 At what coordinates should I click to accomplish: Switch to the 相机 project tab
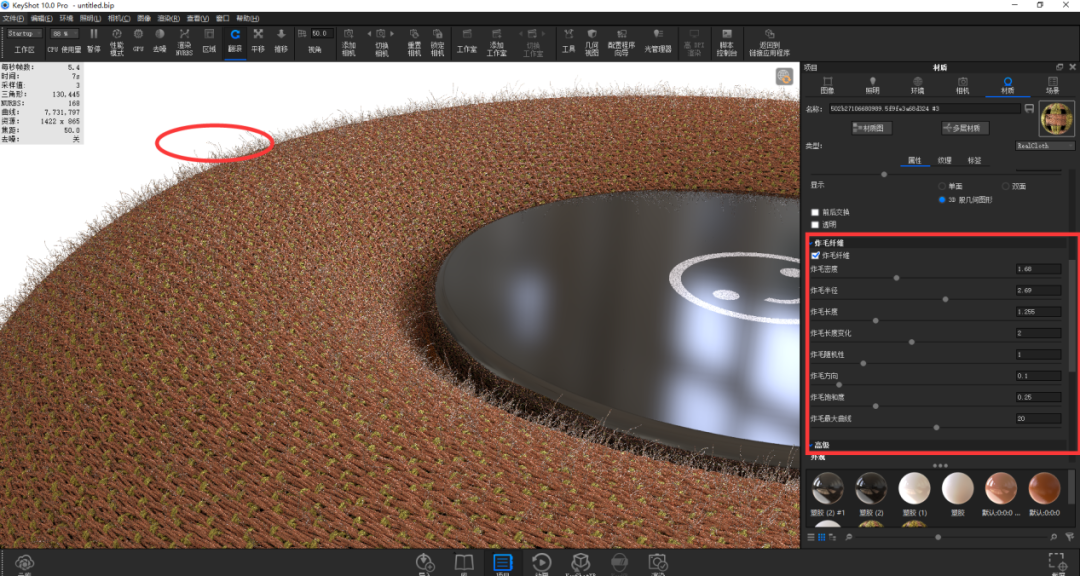pyautogui.click(x=962, y=85)
